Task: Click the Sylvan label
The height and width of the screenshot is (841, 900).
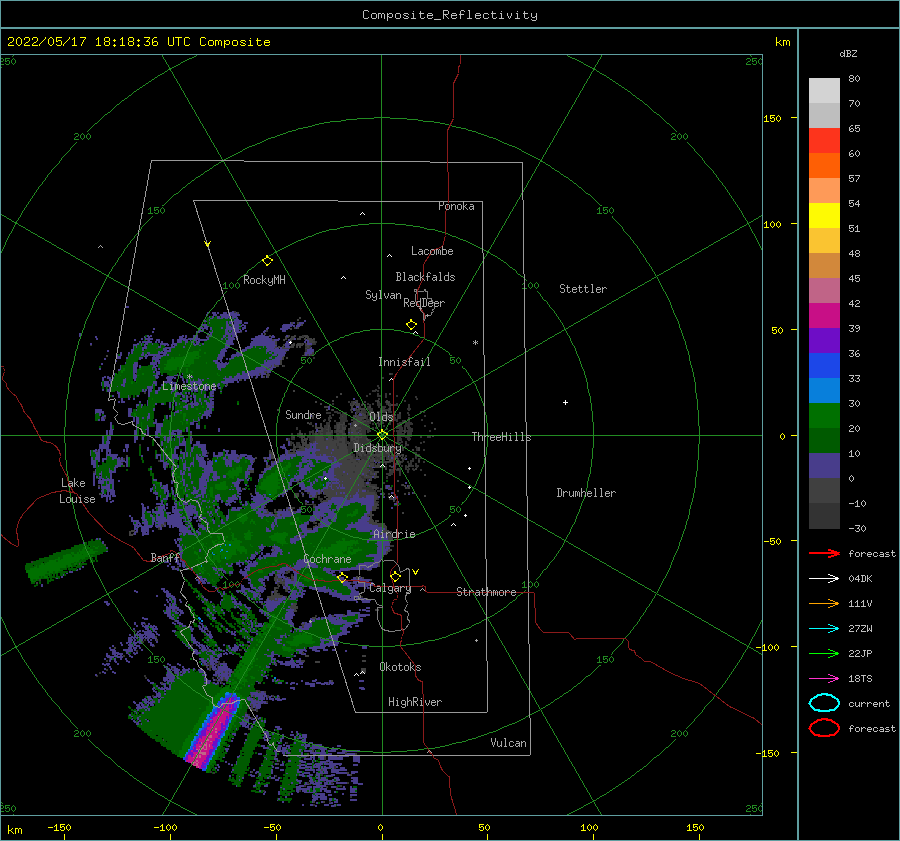Action: pos(383,295)
